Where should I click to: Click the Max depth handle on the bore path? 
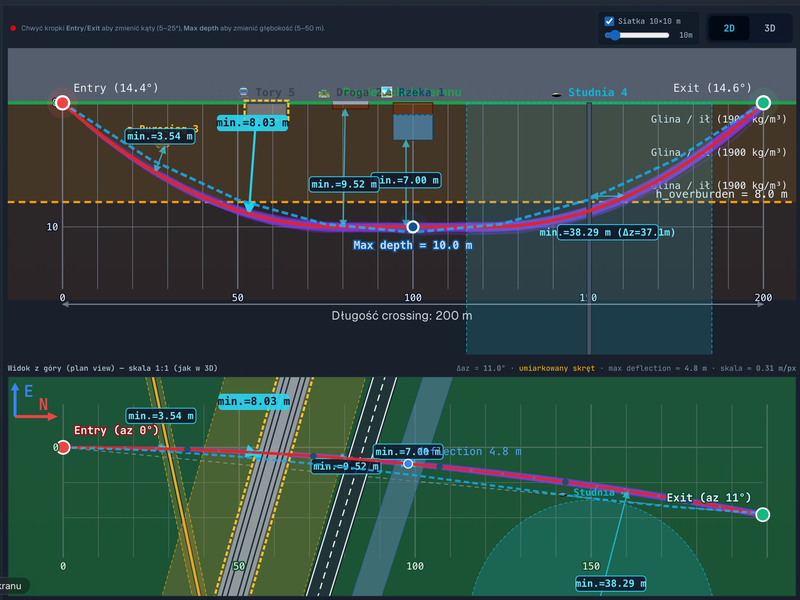point(413,227)
